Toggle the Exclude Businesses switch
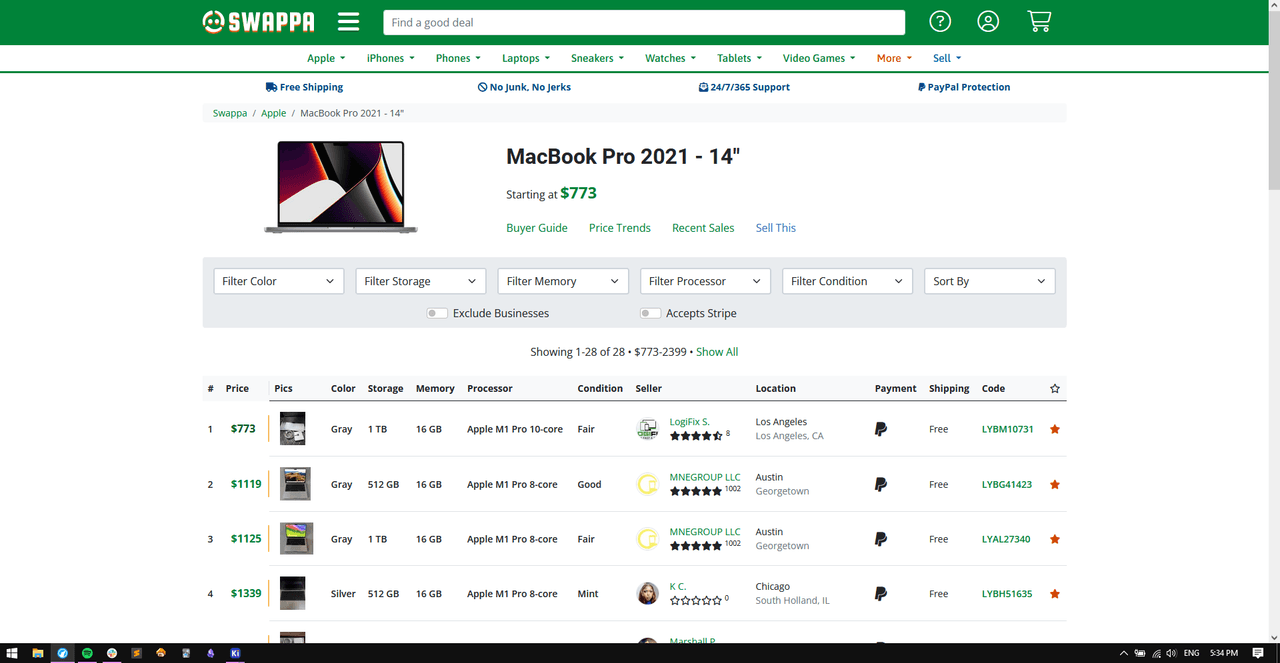 click(x=437, y=313)
